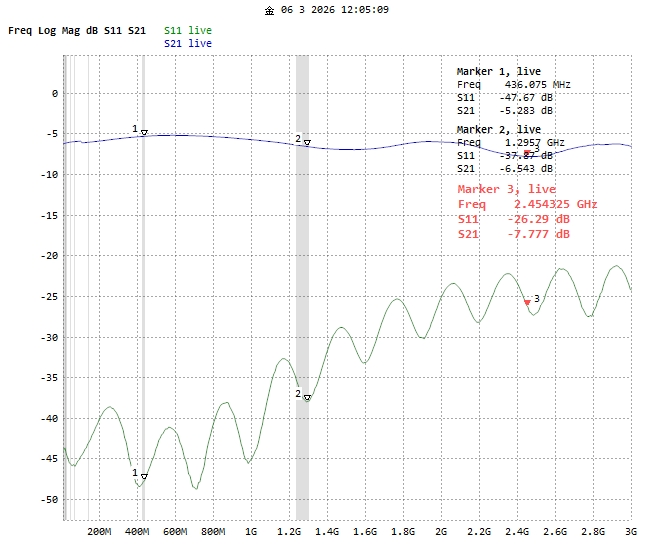Select marker 2 triangle on green S11 trace
This screenshot has height=556, width=654.
tap(307, 398)
